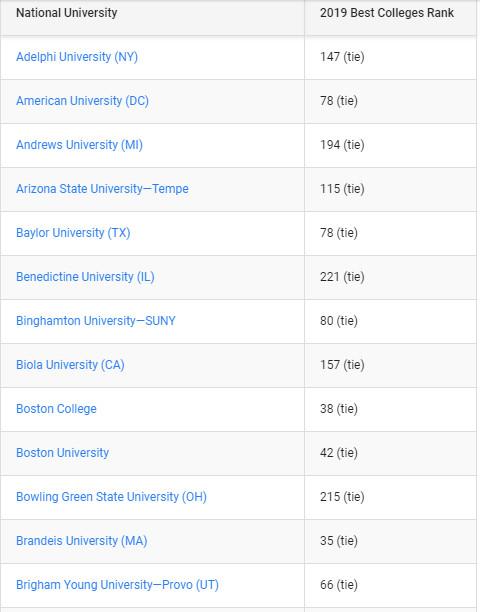Click the 221 (tie) rank cell
The image size is (480, 612).
pyautogui.click(x=342, y=277)
